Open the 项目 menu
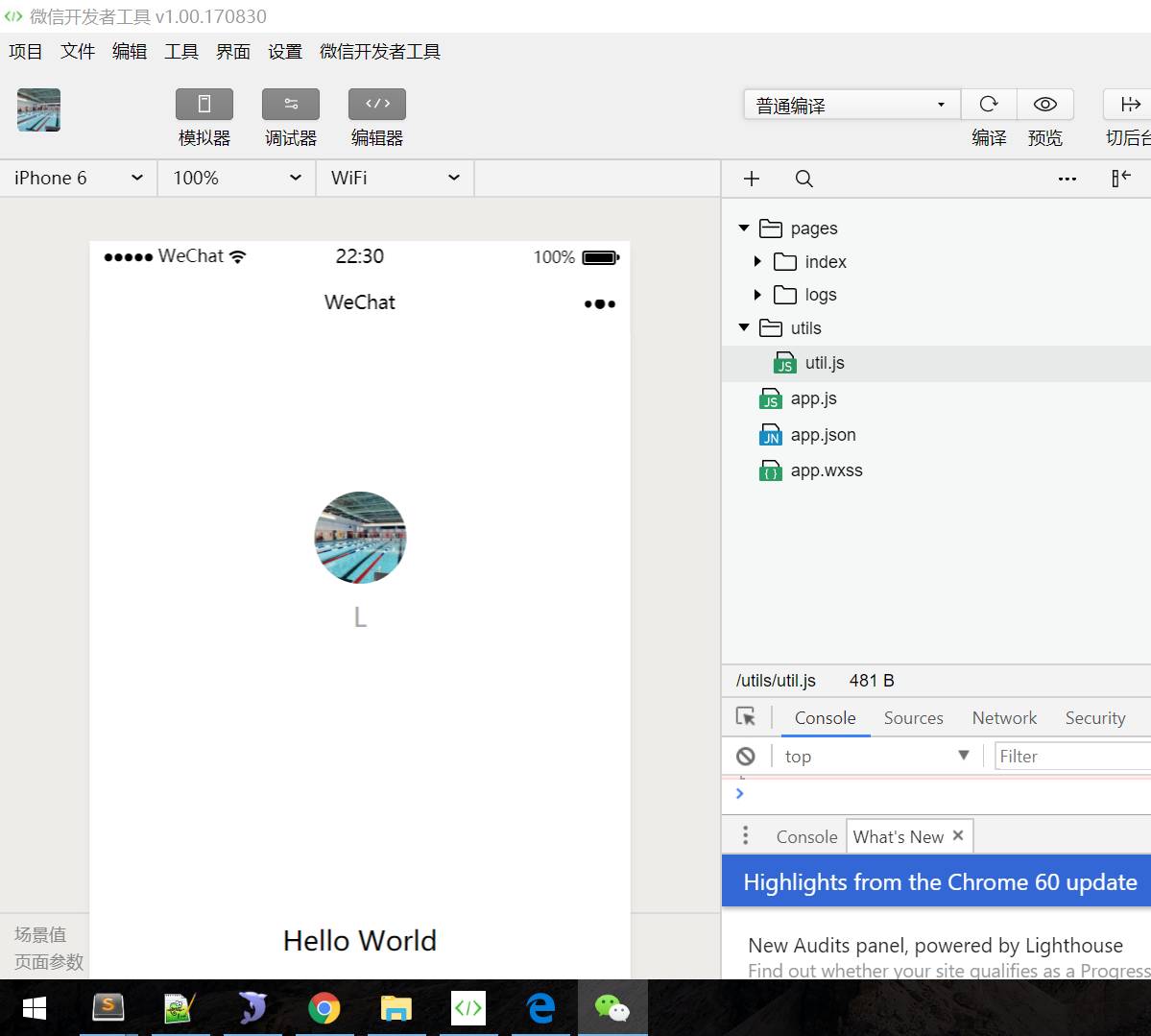Viewport: 1151px width, 1036px height. click(26, 52)
